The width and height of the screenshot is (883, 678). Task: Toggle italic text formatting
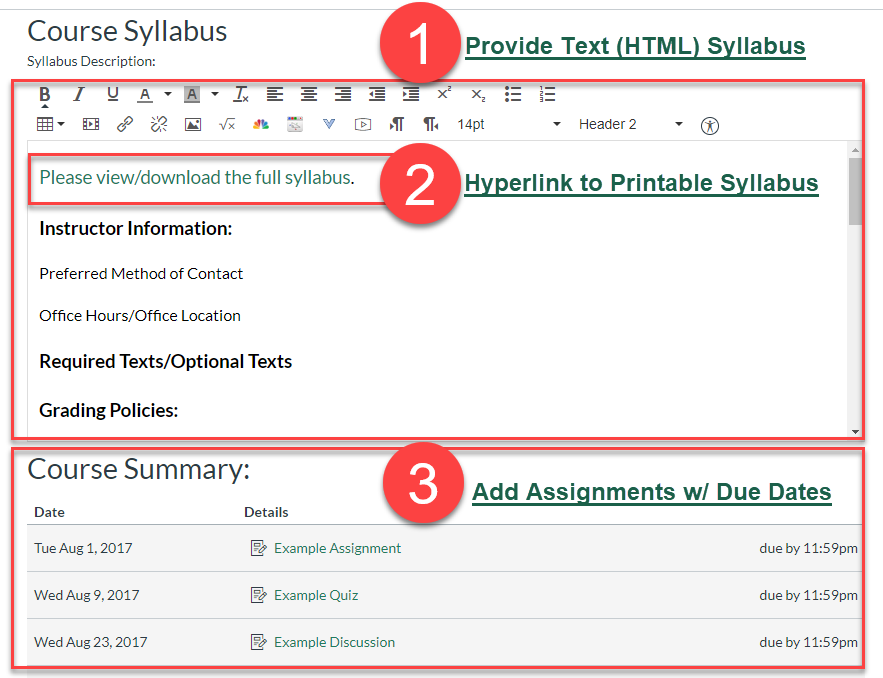click(79, 94)
